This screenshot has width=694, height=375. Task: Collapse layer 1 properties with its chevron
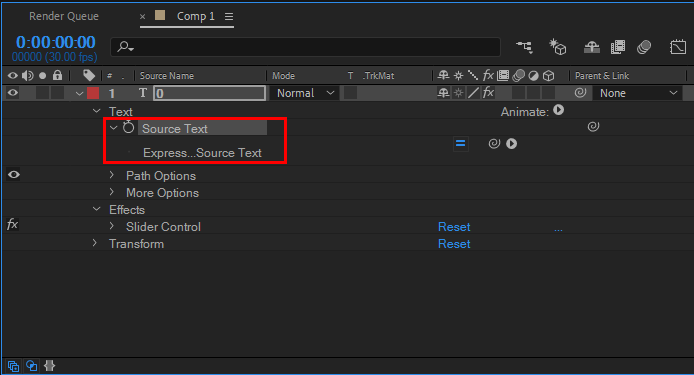(79, 93)
